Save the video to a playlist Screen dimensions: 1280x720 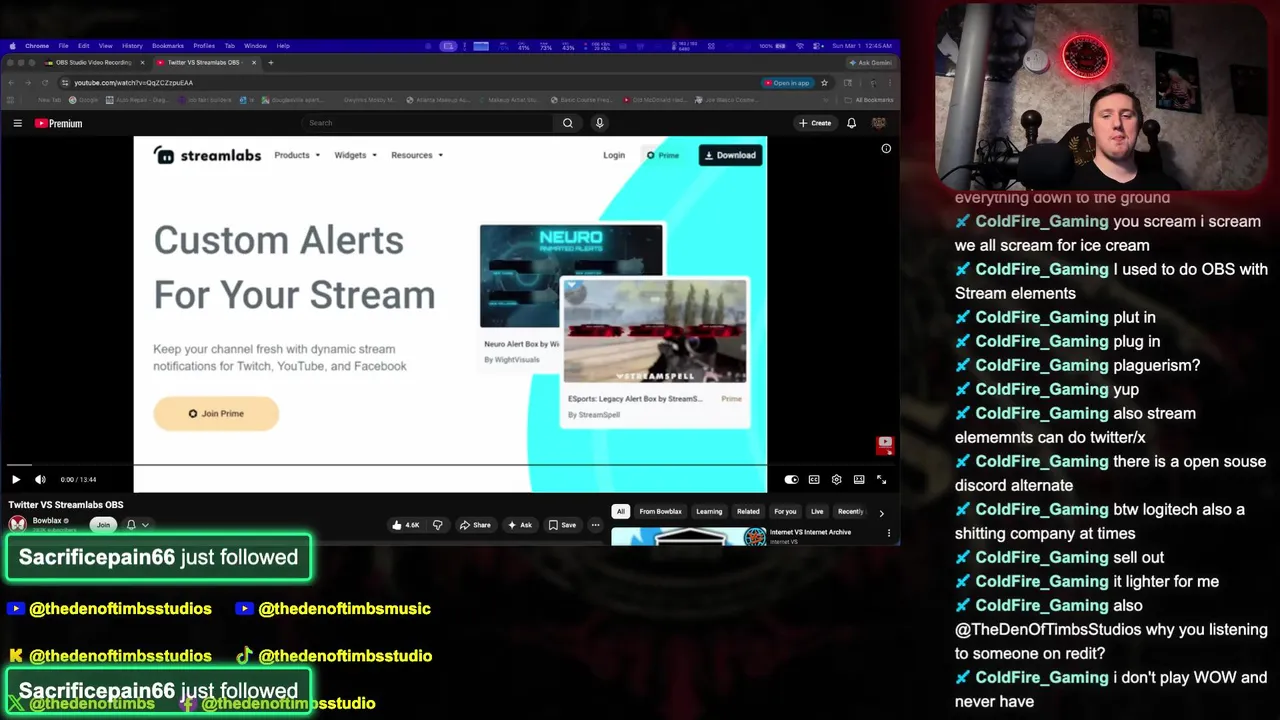tap(562, 525)
